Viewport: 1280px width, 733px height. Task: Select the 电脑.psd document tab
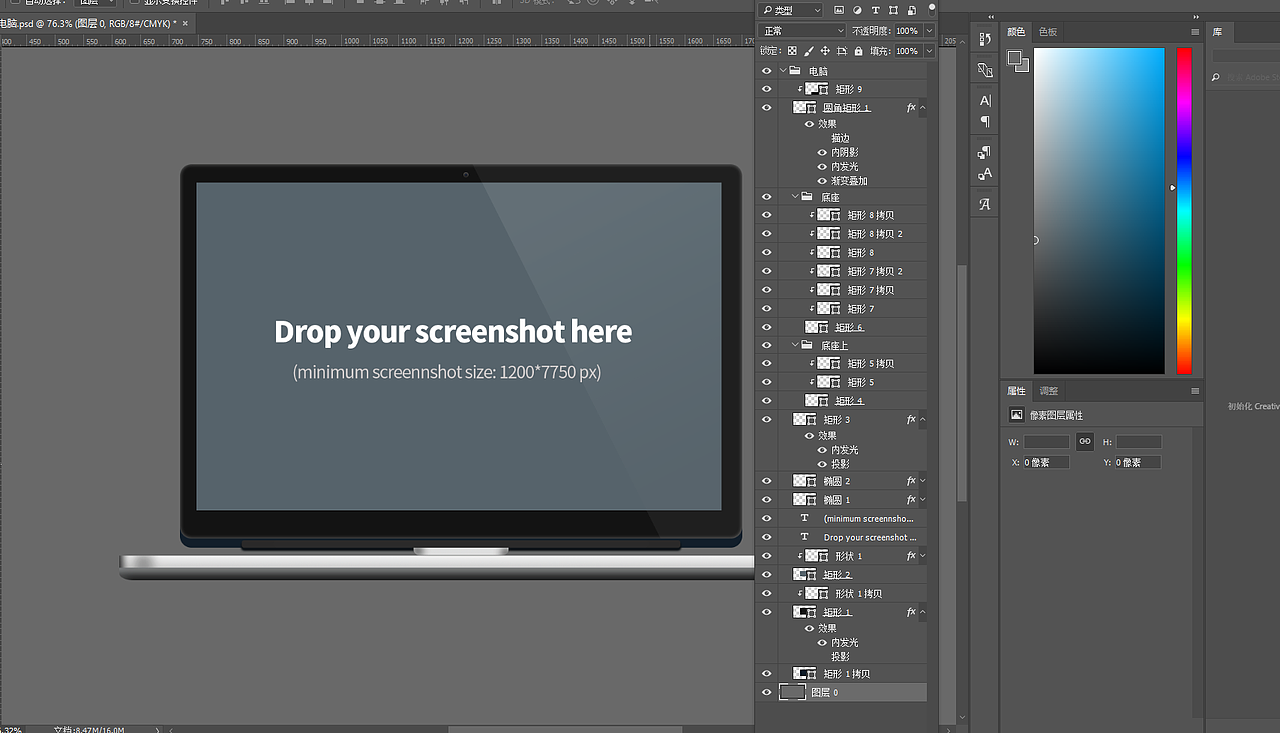coord(96,23)
